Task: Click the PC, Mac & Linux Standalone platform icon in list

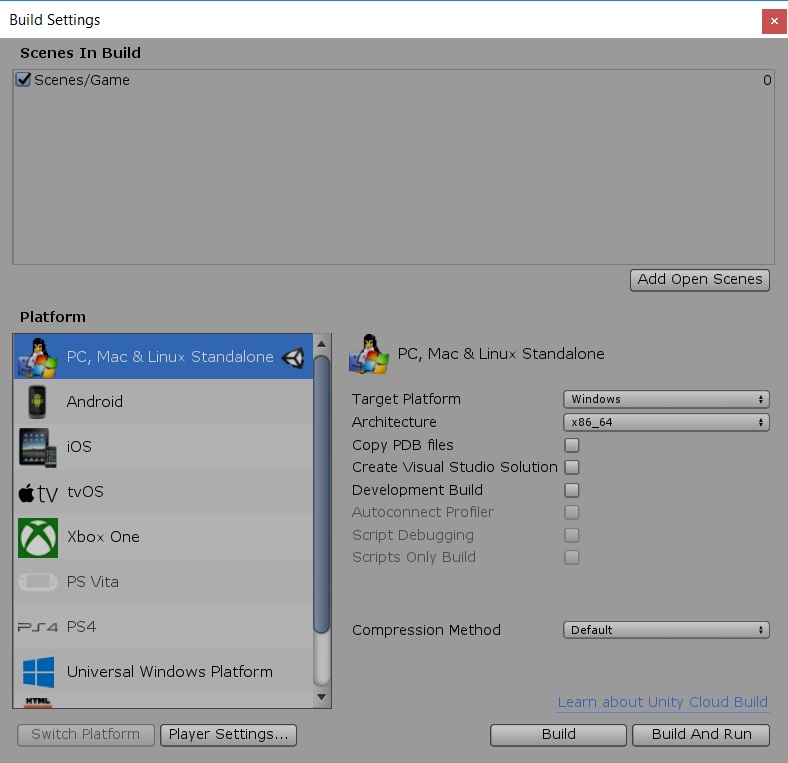Action: 38,358
